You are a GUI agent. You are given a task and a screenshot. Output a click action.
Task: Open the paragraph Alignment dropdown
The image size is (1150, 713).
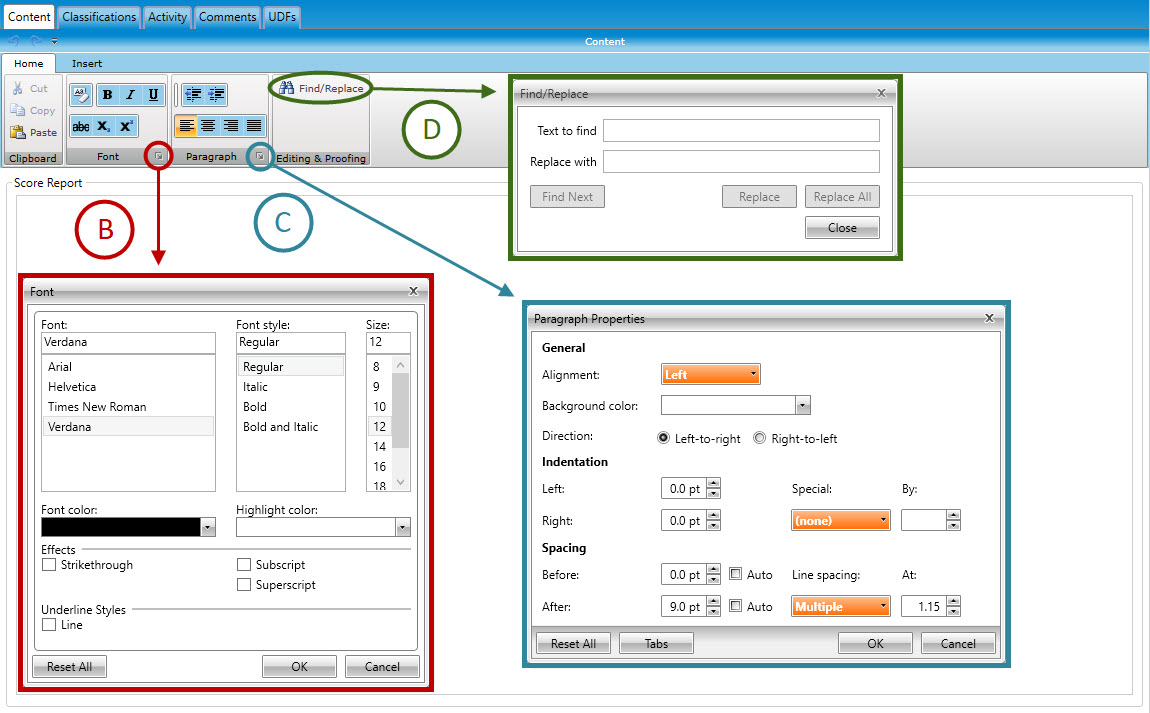pyautogui.click(x=711, y=375)
